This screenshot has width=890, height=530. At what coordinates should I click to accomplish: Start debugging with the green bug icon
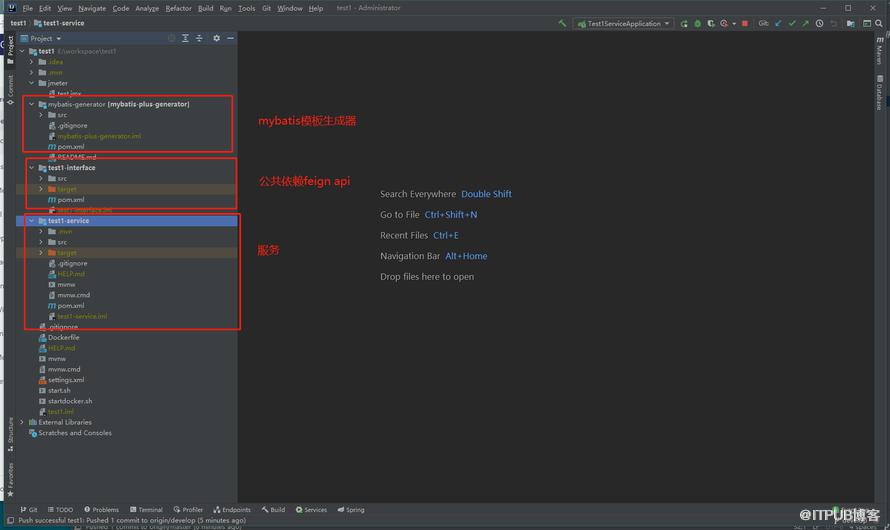click(698, 23)
